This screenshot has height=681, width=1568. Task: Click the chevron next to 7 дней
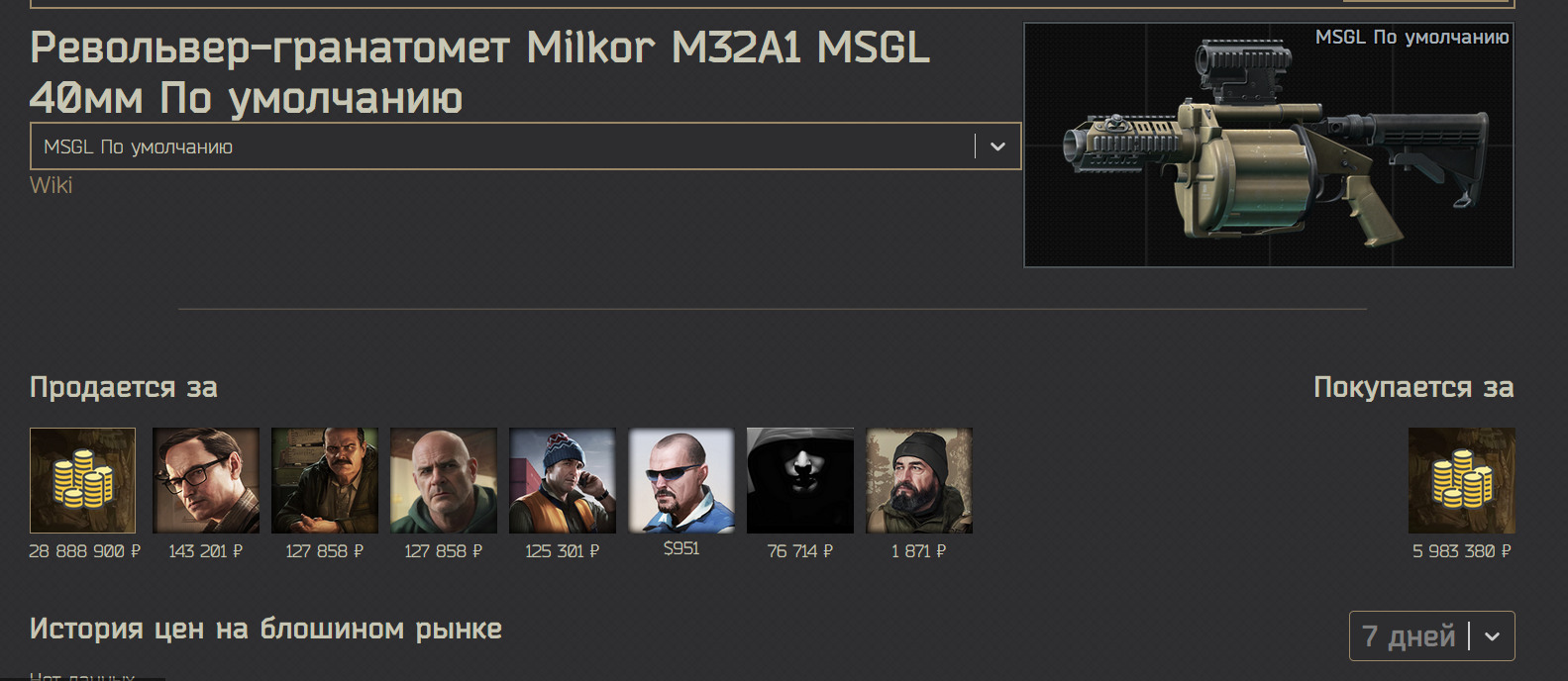pyautogui.click(x=1492, y=636)
